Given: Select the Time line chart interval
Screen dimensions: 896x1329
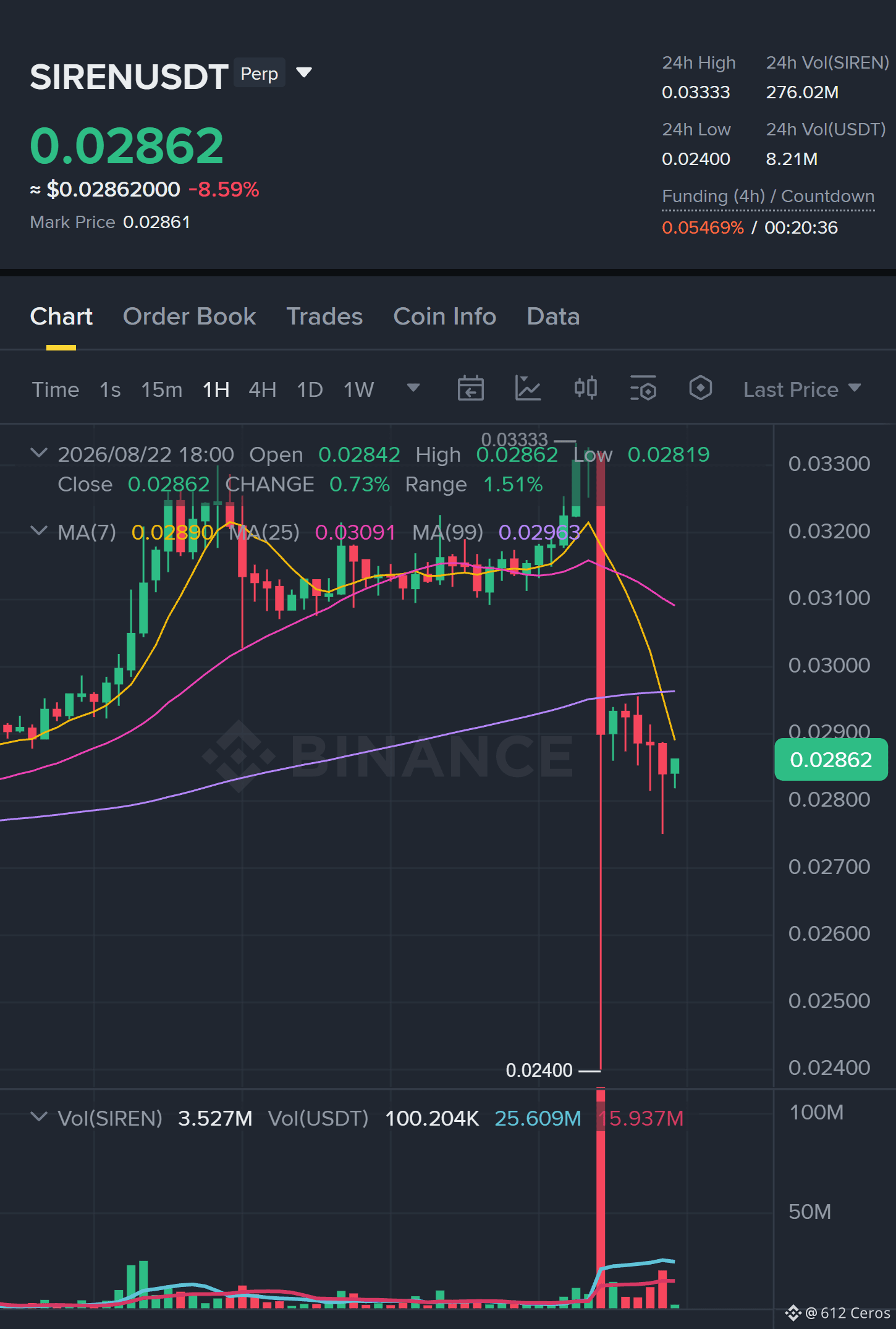Looking at the screenshot, I should pos(56,389).
